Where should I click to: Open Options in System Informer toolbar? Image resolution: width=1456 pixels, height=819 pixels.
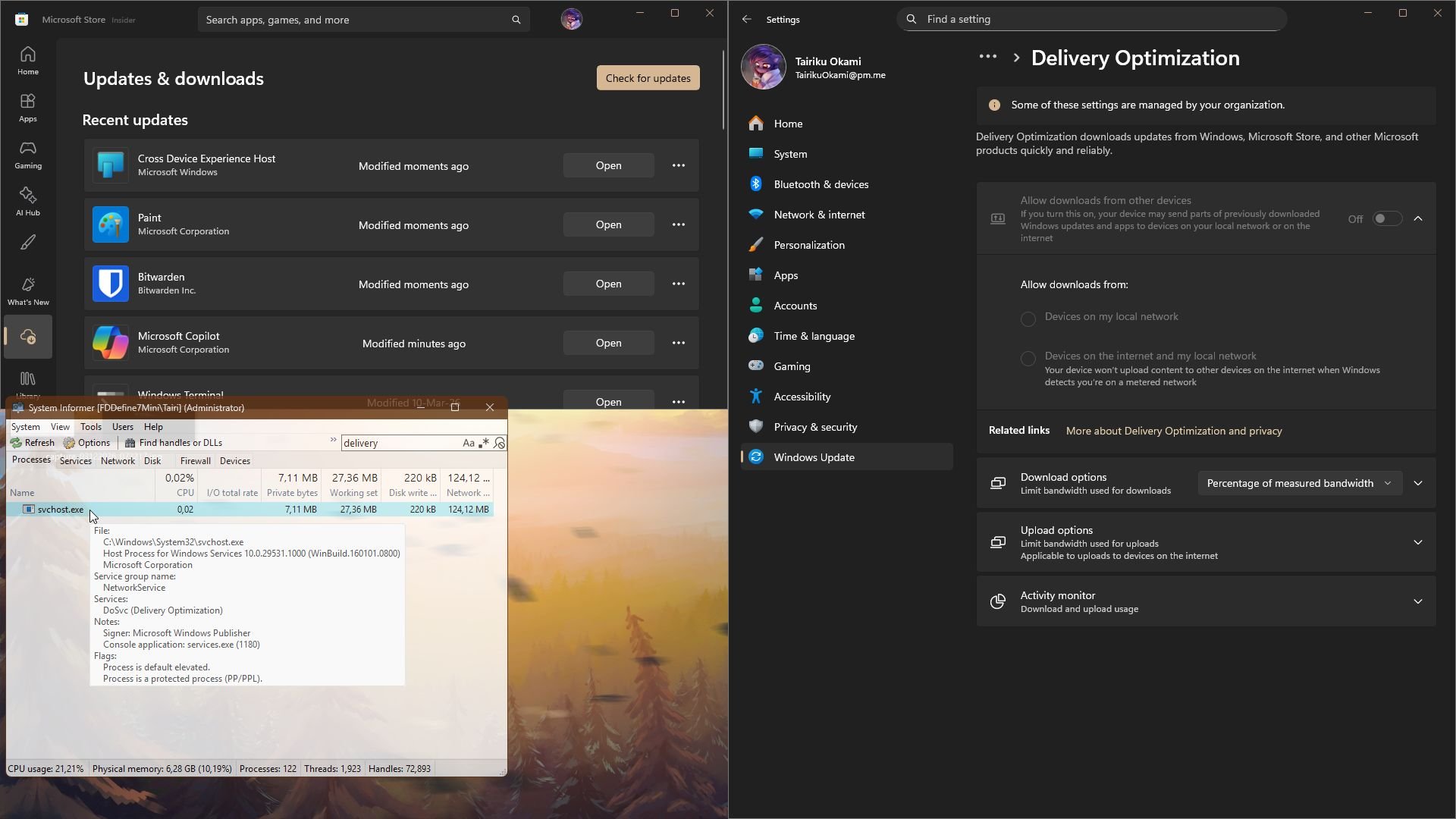[87, 443]
